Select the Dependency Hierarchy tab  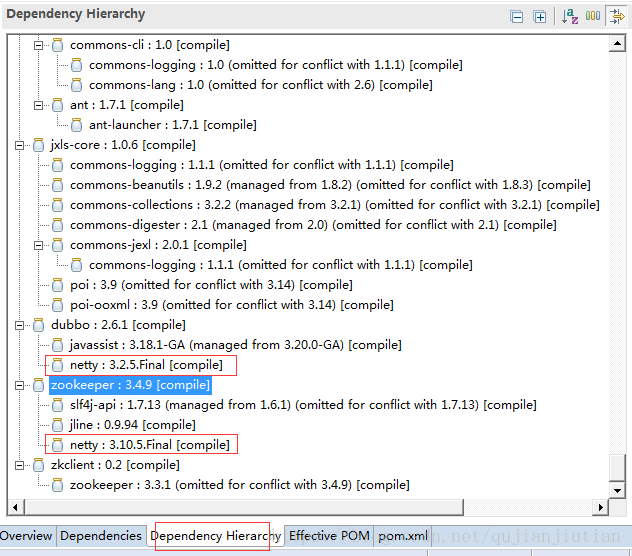(x=216, y=536)
